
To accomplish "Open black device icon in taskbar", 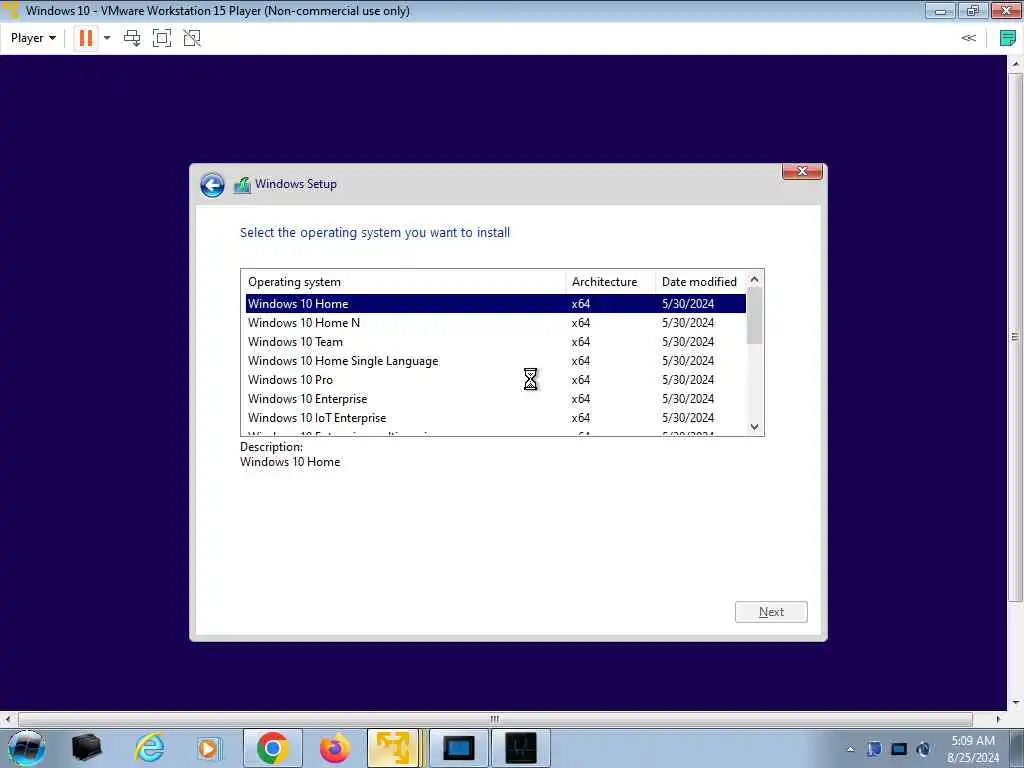I will tap(86, 748).
